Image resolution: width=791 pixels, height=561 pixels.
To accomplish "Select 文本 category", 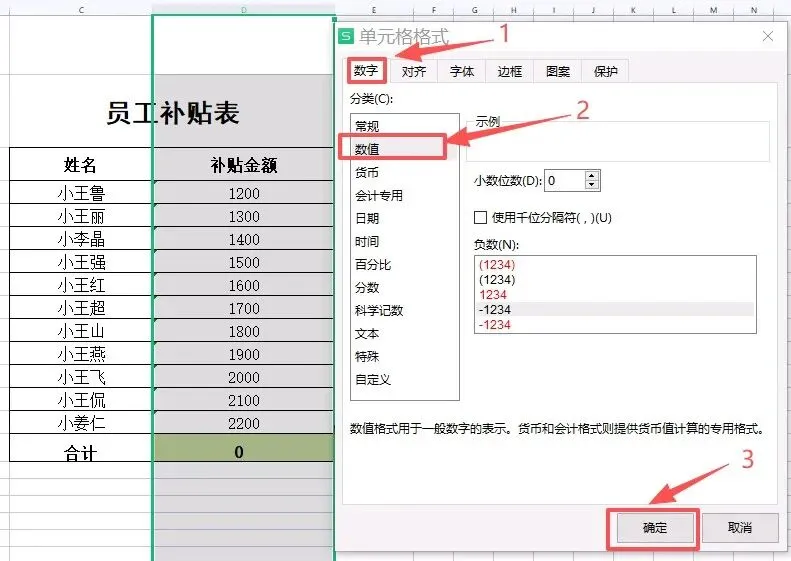I will pyautogui.click(x=405, y=333).
